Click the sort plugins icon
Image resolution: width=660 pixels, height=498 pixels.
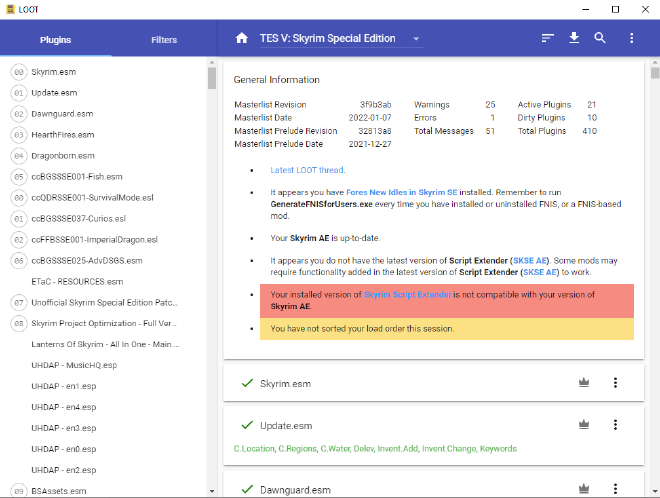tap(547, 39)
